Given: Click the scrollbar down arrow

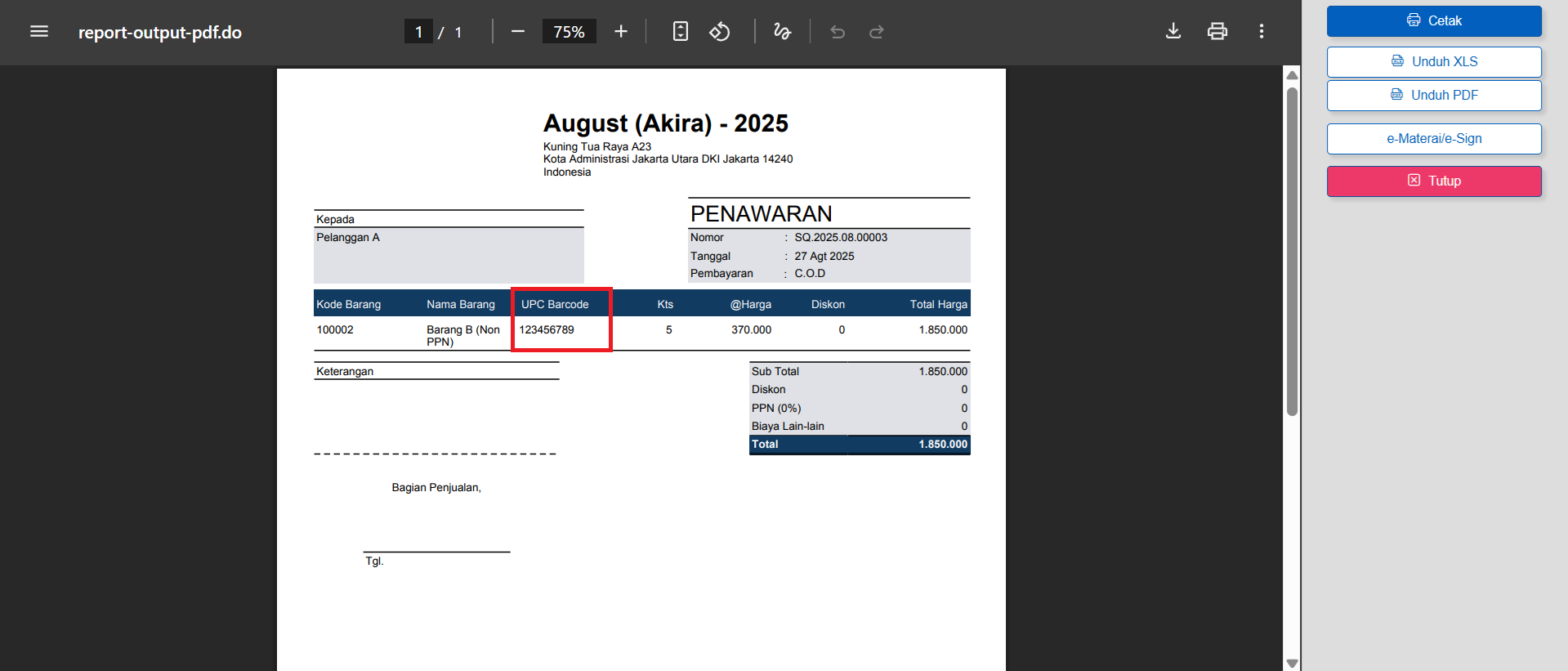Looking at the screenshot, I should 1292,663.
